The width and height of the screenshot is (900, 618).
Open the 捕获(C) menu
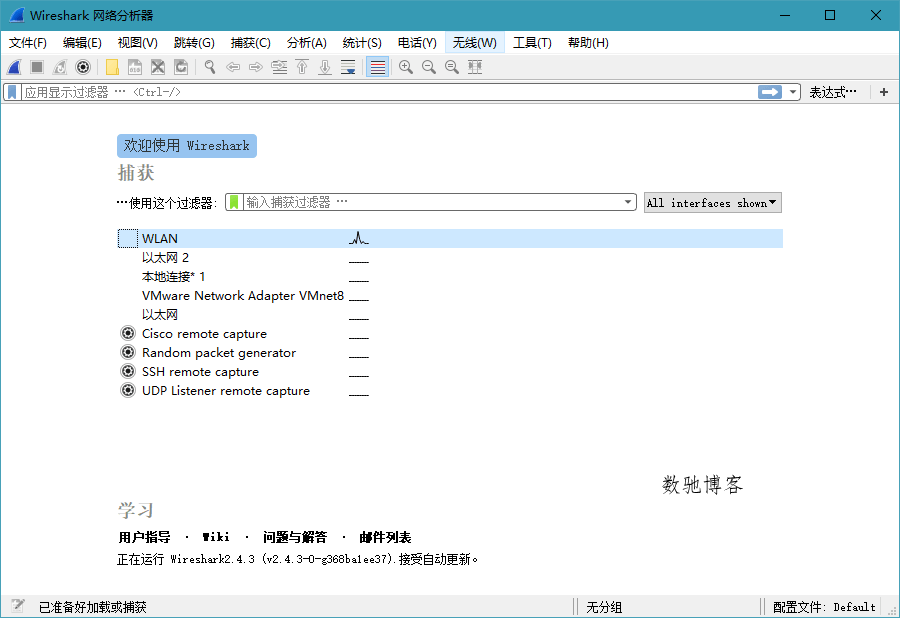point(250,42)
